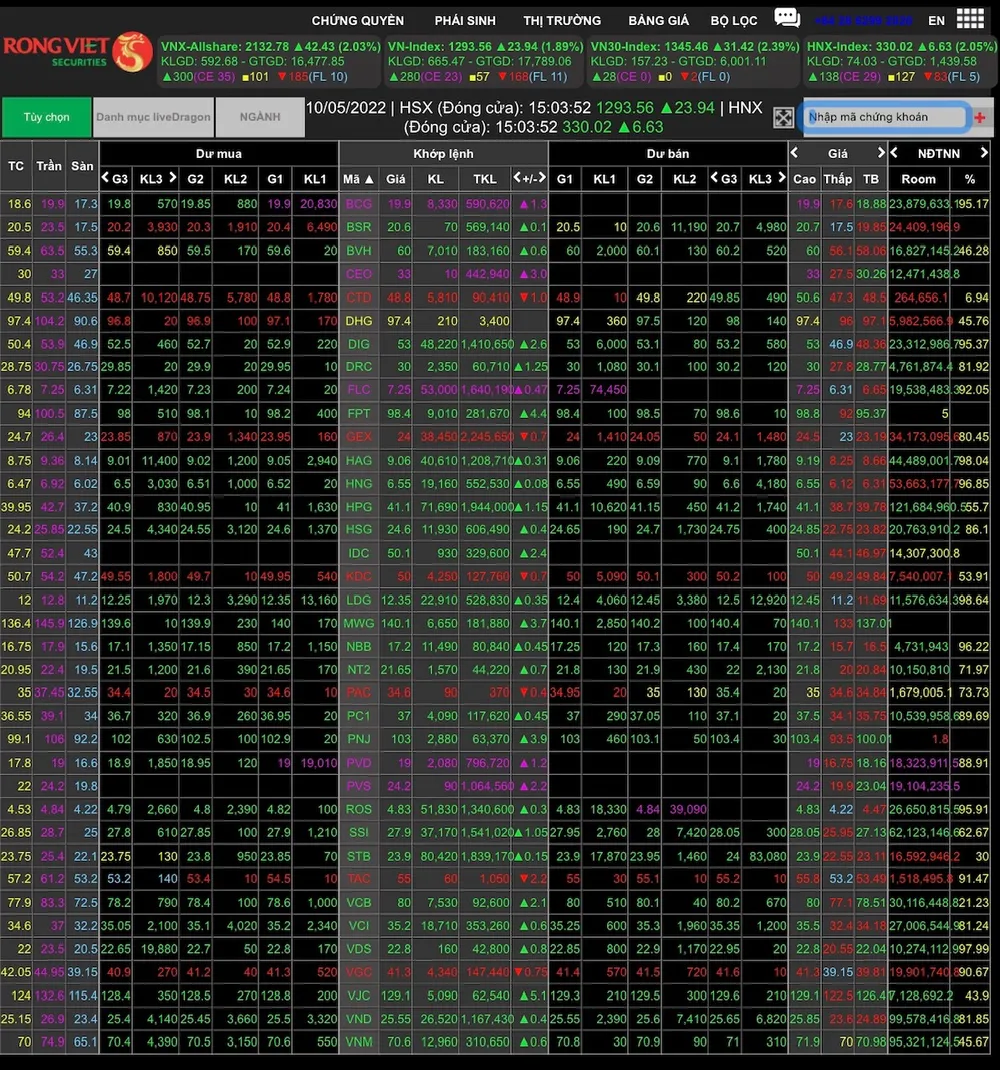Switch language using the EN toggle
The width and height of the screenshot is (1000, 1070).
point(936,20)
